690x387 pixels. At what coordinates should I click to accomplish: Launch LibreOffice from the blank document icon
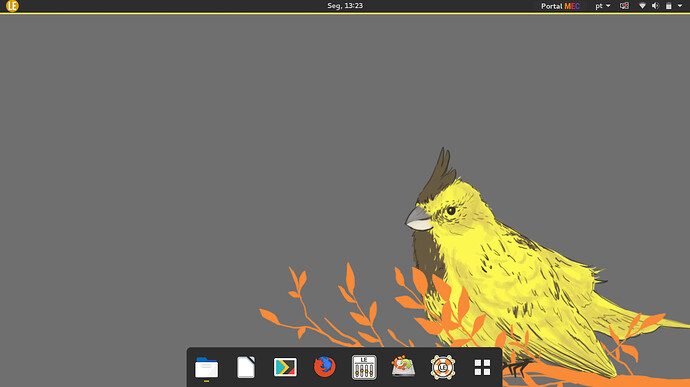[246, 367]
